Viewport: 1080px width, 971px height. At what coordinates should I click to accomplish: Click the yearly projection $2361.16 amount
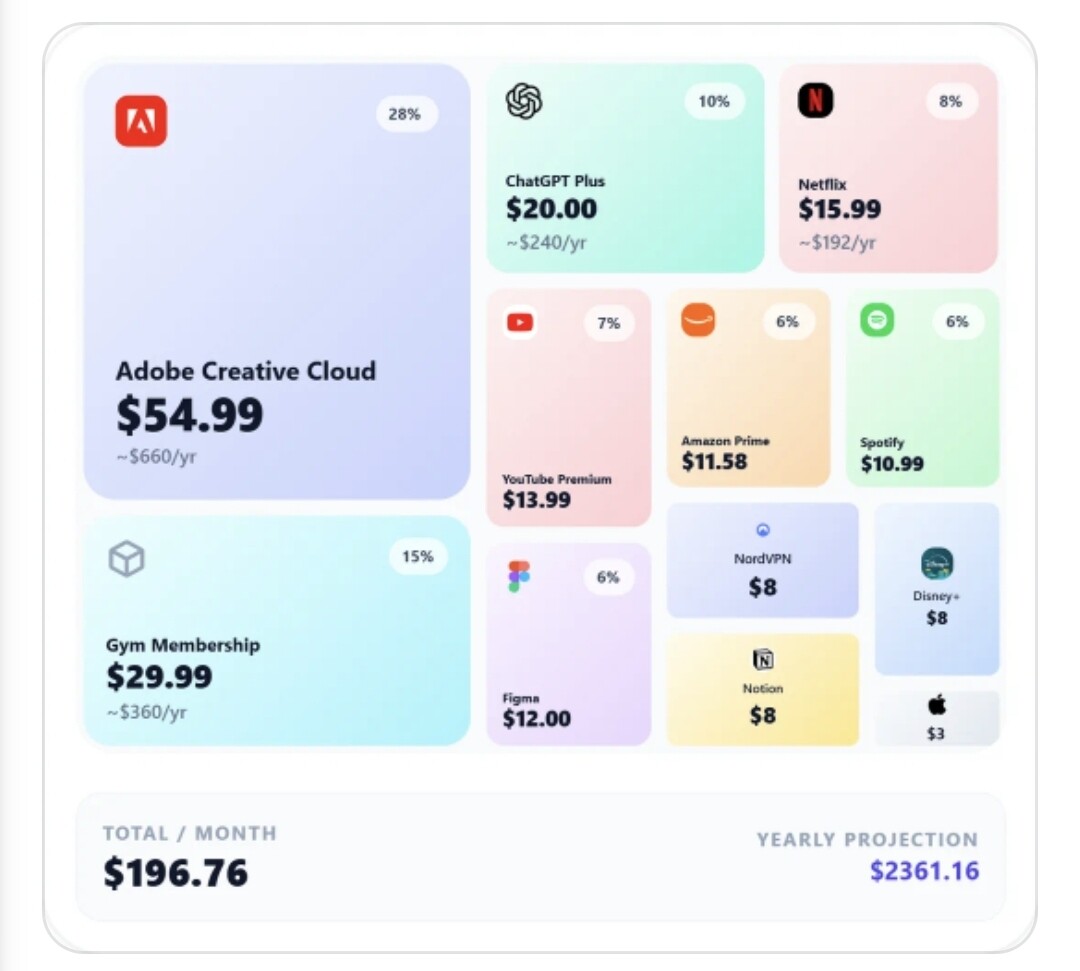(924, 871)
